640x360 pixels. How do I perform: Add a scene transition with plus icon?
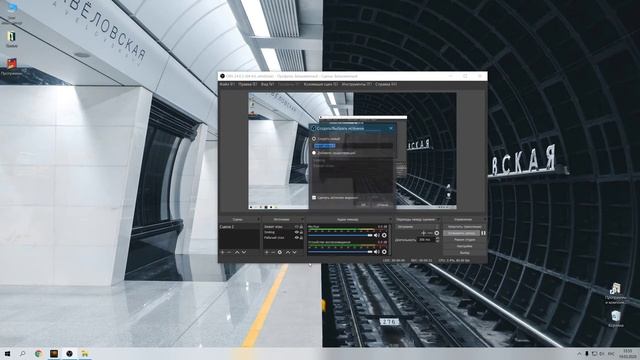[423, 233]
